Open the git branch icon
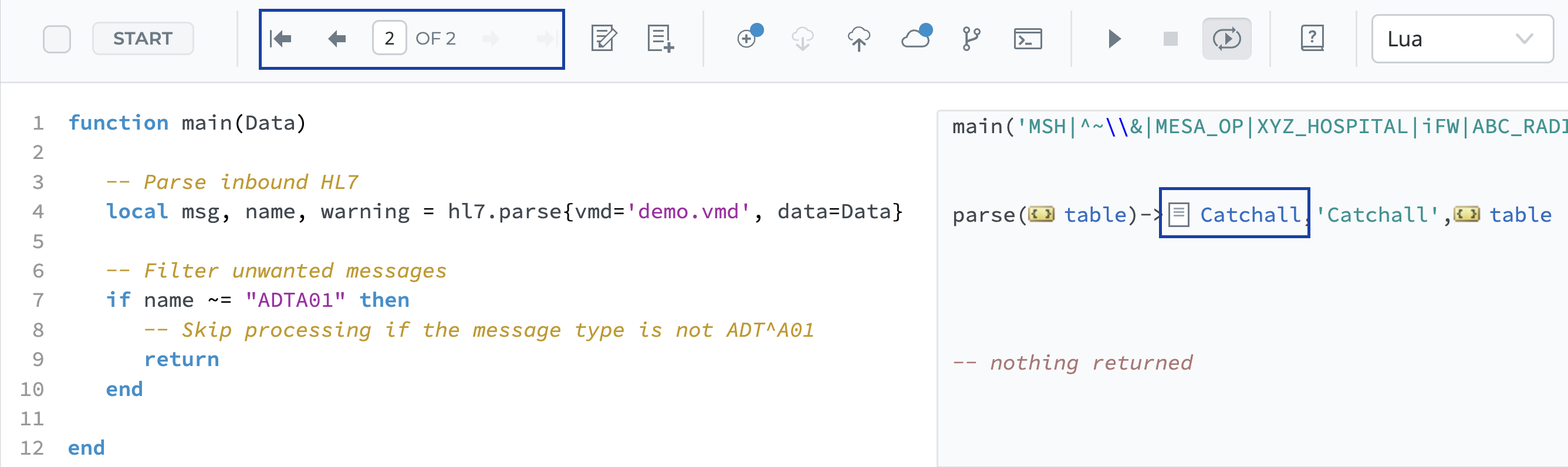 coord(971,39)
